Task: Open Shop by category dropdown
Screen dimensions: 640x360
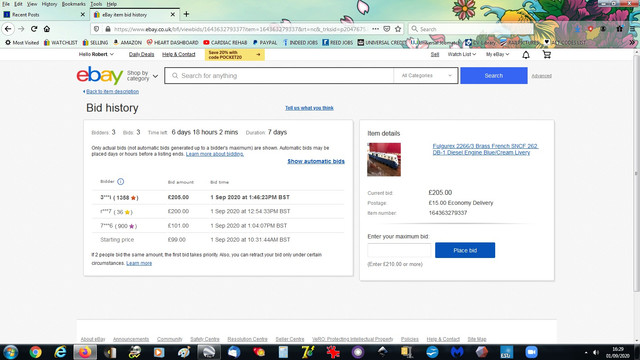Action: pyautogui.click(x=142, y=76)
